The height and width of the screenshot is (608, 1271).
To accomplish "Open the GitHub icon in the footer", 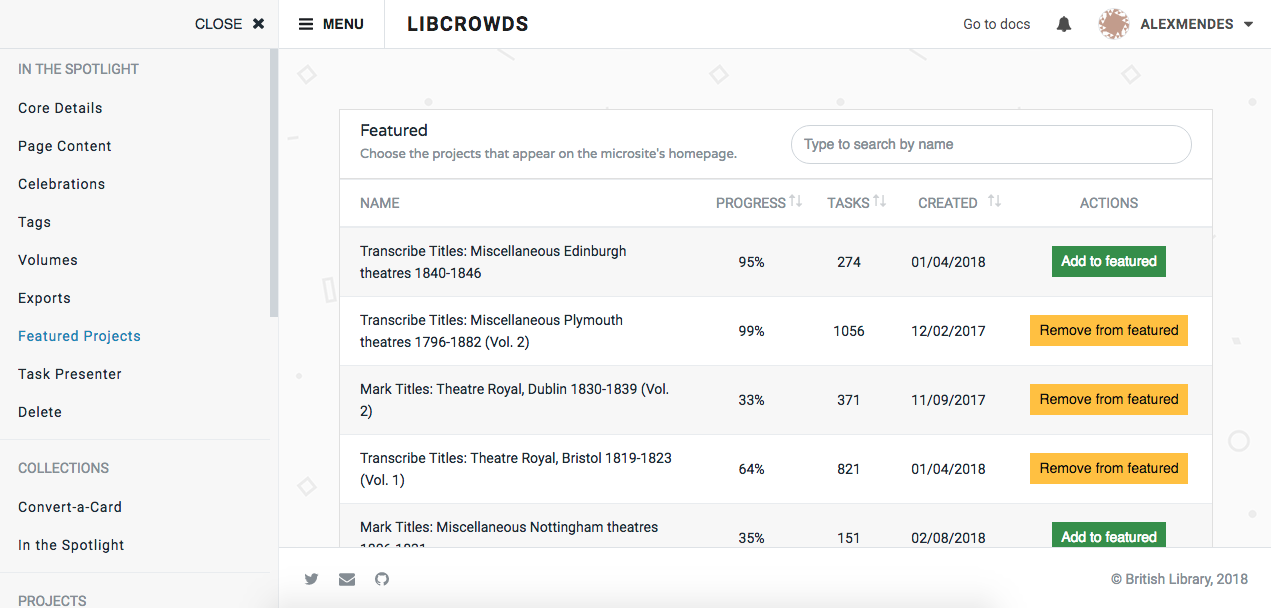I will point(381,579).
